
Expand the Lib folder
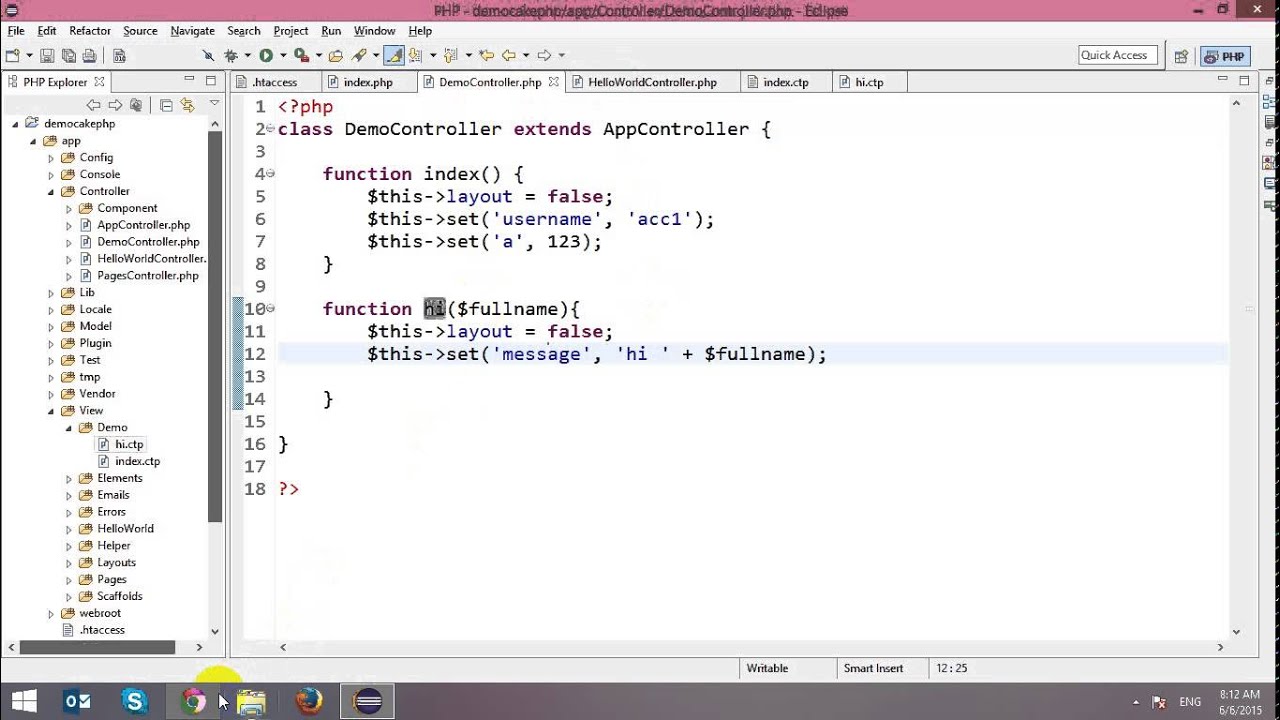(51, 293)
